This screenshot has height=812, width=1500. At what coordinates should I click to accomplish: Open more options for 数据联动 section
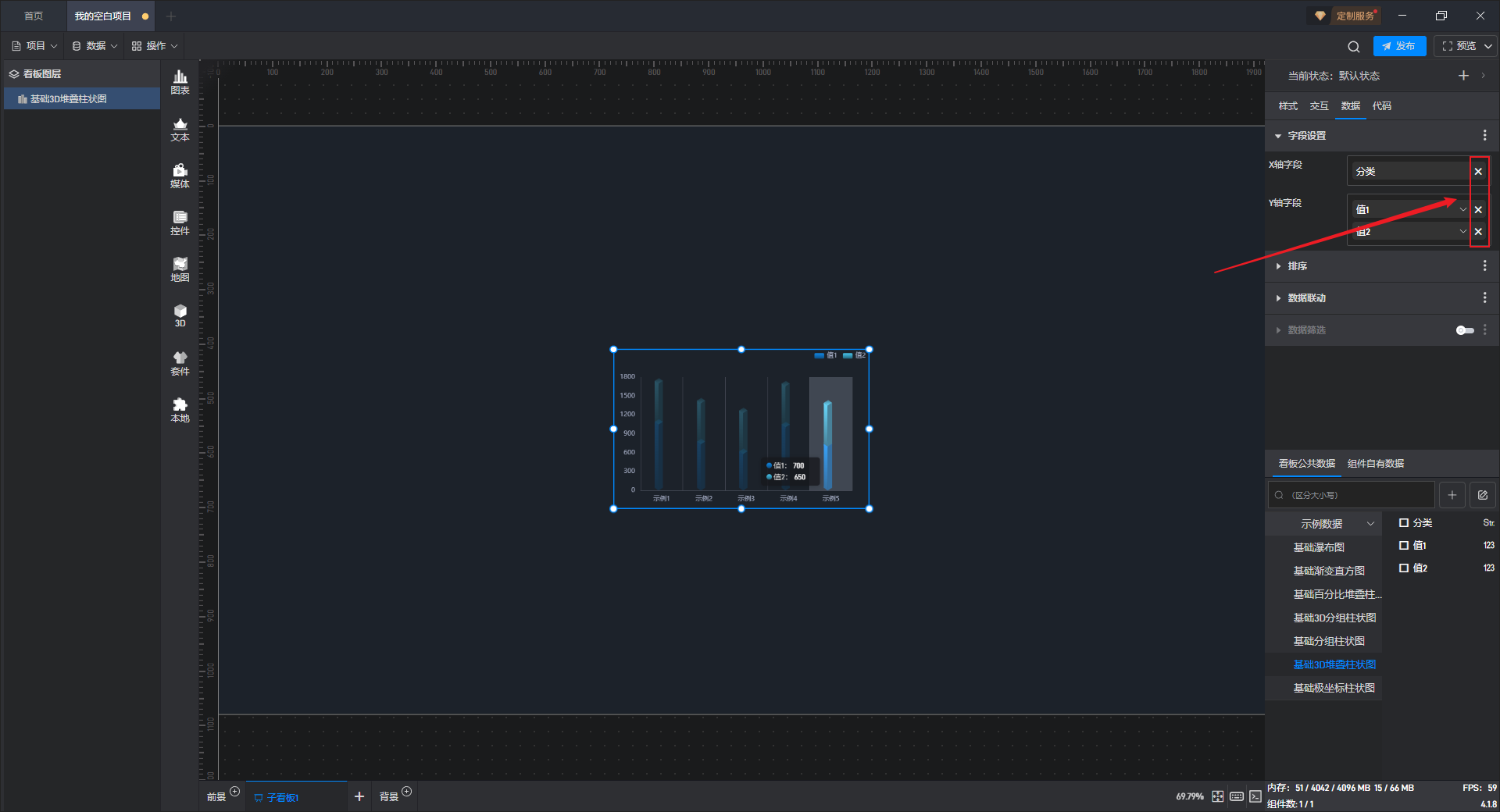pos(1484,298)
